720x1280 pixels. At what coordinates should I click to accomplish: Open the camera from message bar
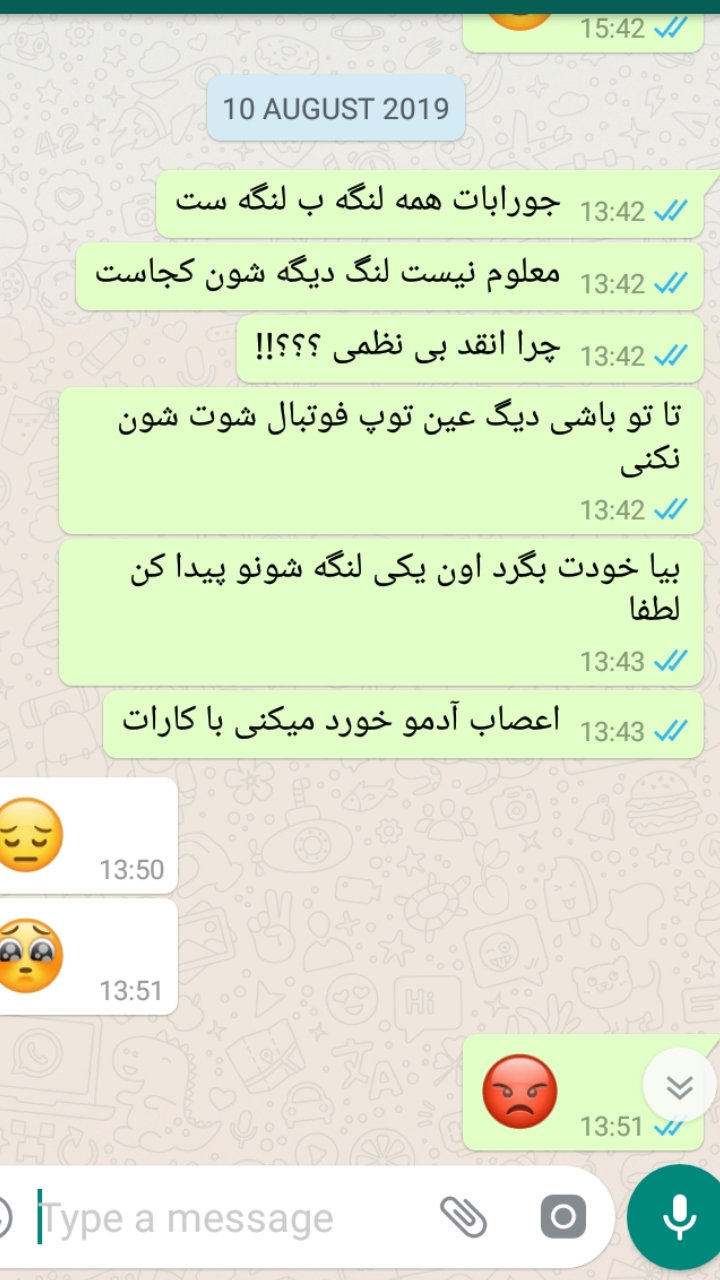click(563, 1217)
